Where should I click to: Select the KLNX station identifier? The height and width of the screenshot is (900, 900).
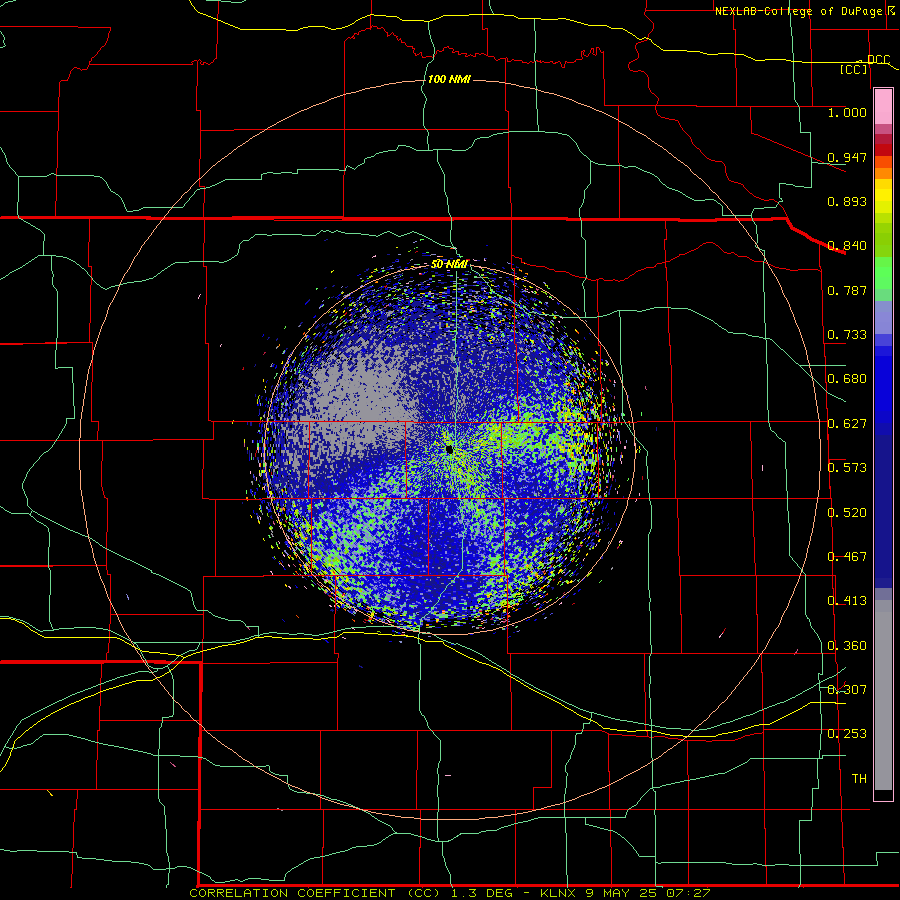[x=557, y=893]
